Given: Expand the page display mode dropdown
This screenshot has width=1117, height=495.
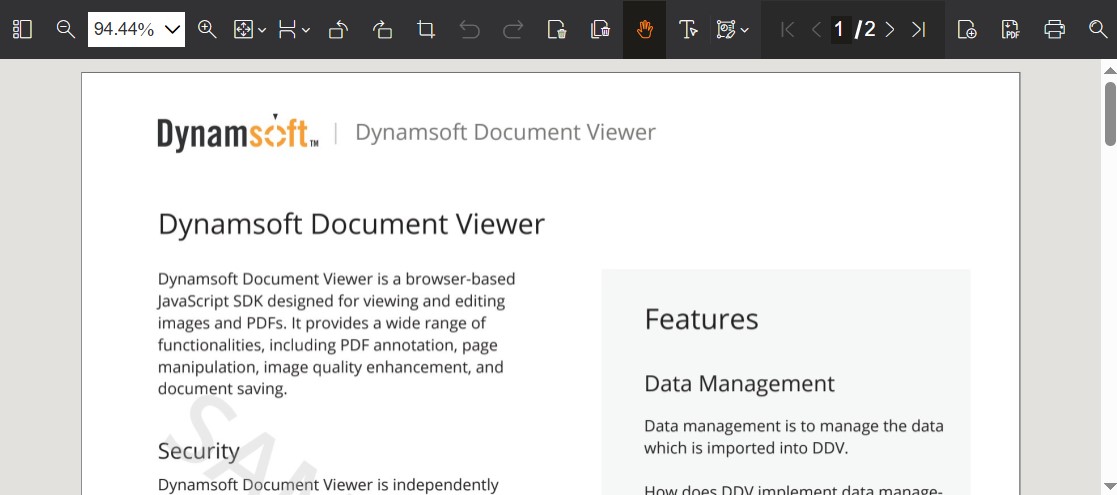Looking at the screenshot, I should [x=294, y=30].
